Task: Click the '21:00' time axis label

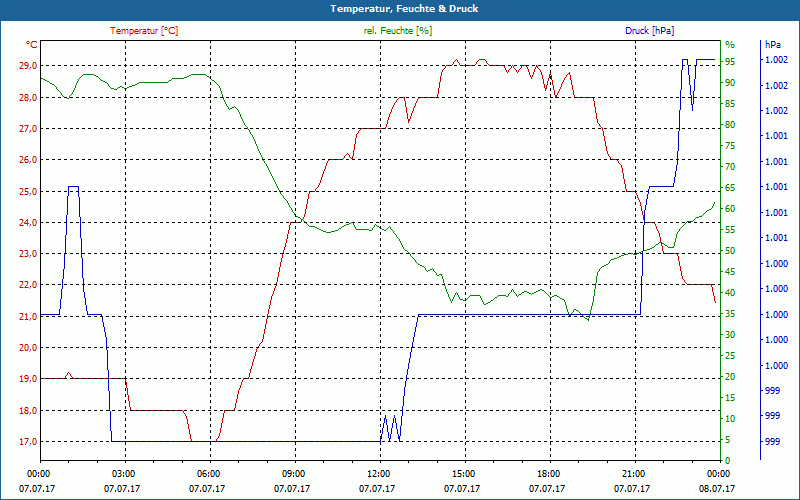Action: point(633,473)
